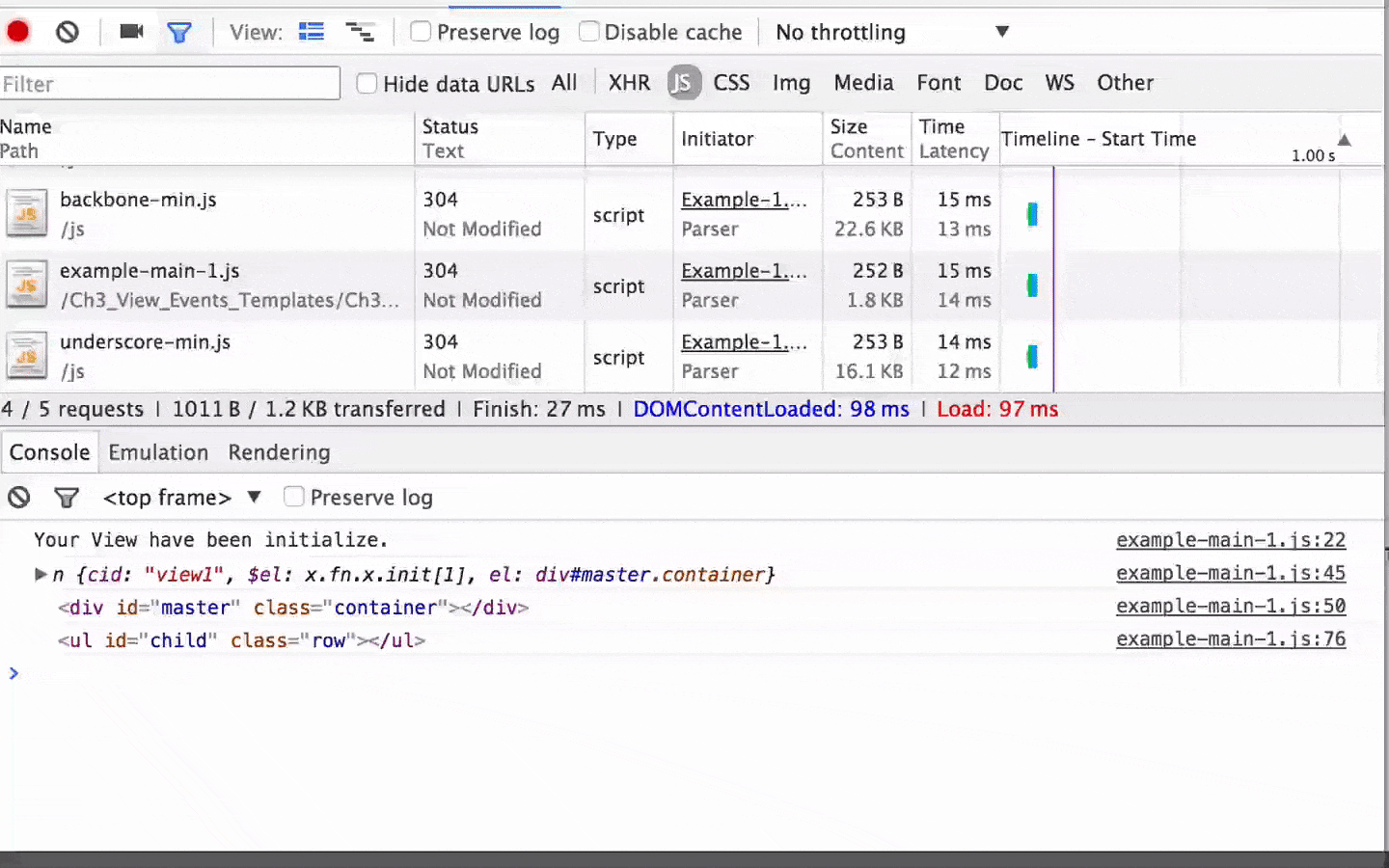1389x868 pixels.
Task: Switch to the Console tab
Action: point(50,452)
